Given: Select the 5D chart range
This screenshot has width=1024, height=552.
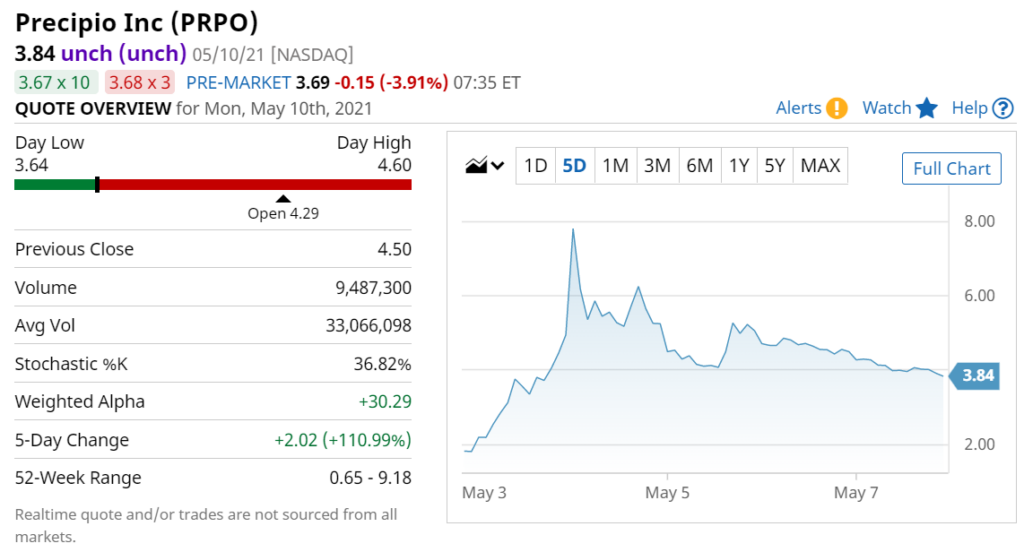Looking at the screenshot, I should coord(575,166).
